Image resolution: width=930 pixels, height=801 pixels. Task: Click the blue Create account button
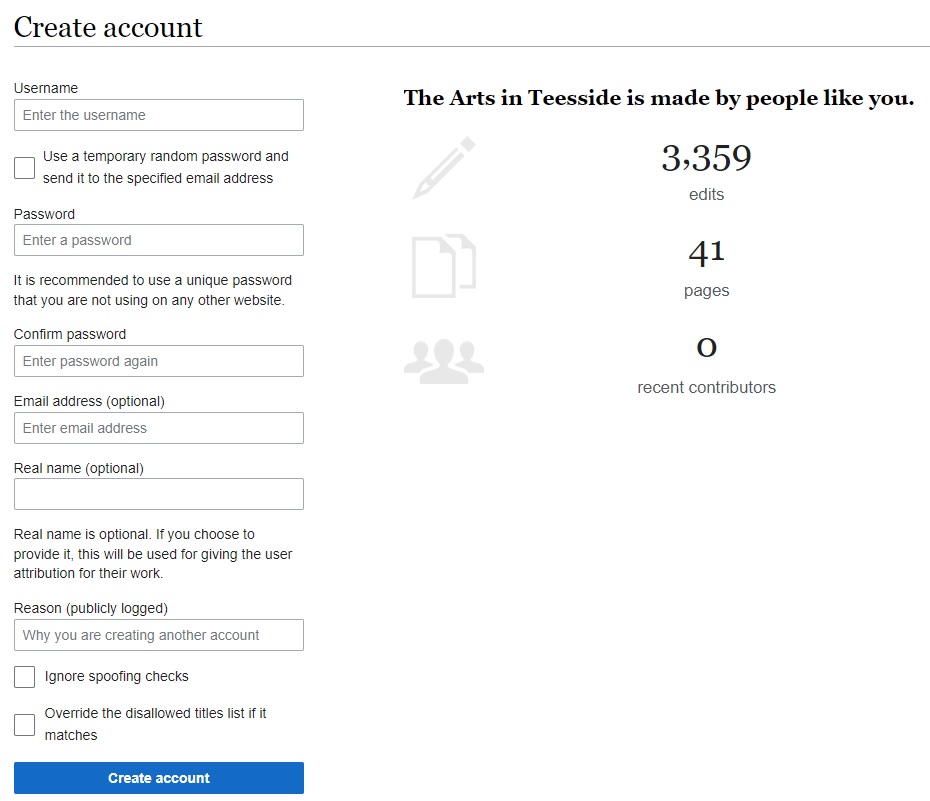click(x=159, y=778)
